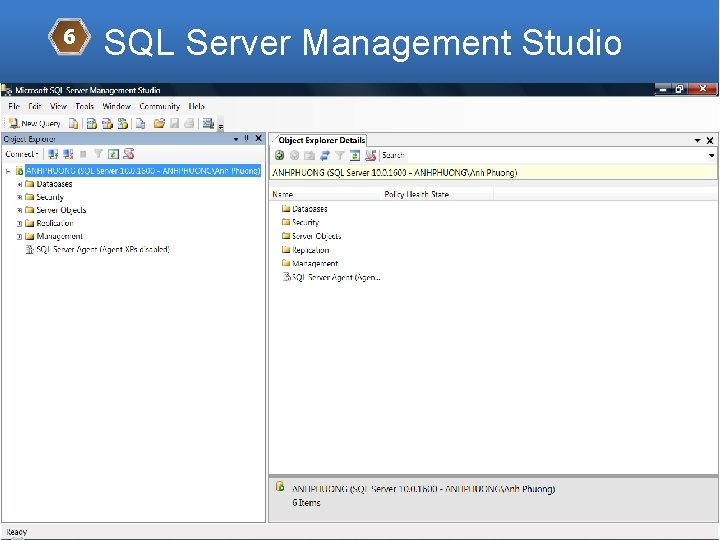Select Server Objects folder in Details list

point(311,236)
